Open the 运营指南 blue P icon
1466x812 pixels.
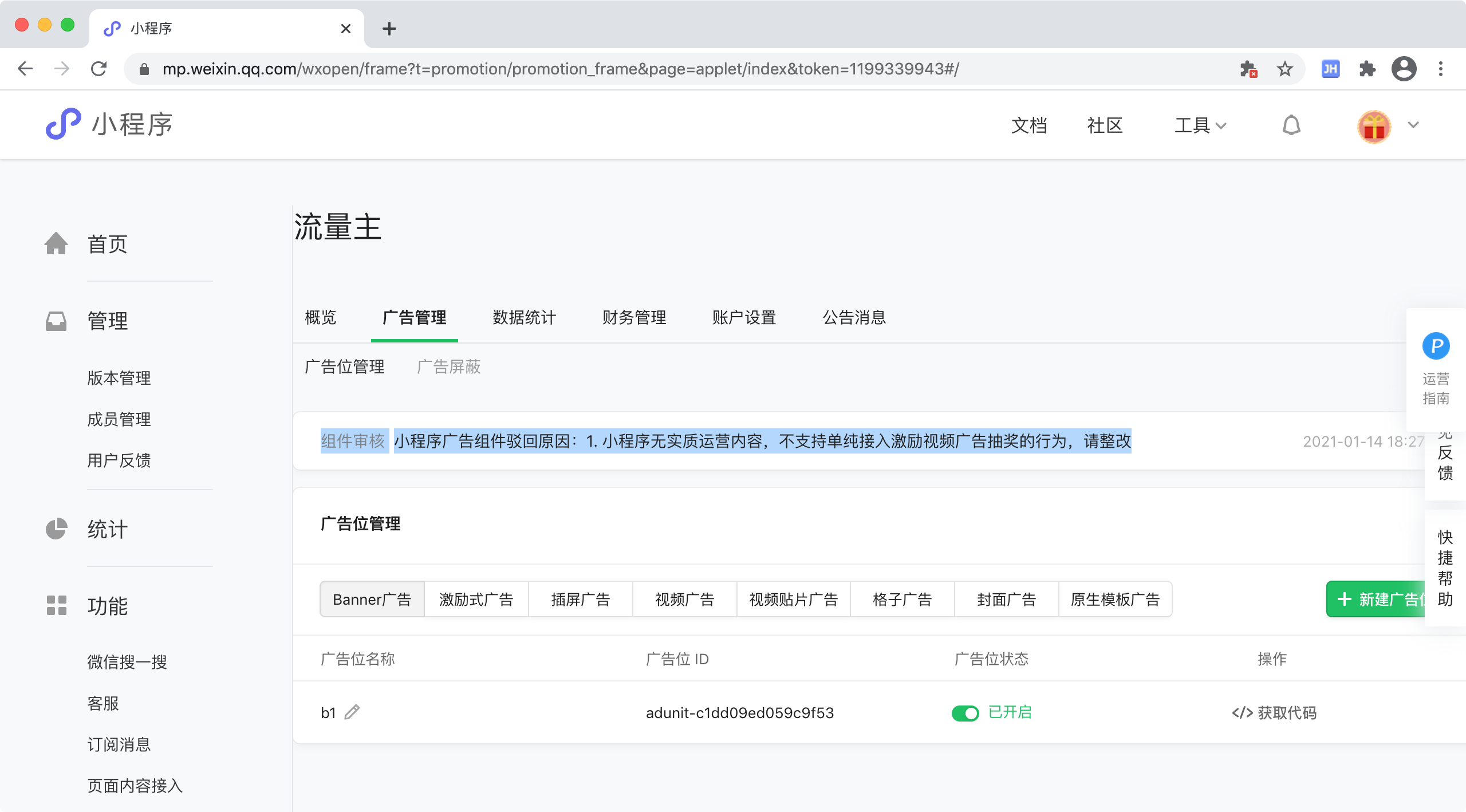(x=1436, y=346)
